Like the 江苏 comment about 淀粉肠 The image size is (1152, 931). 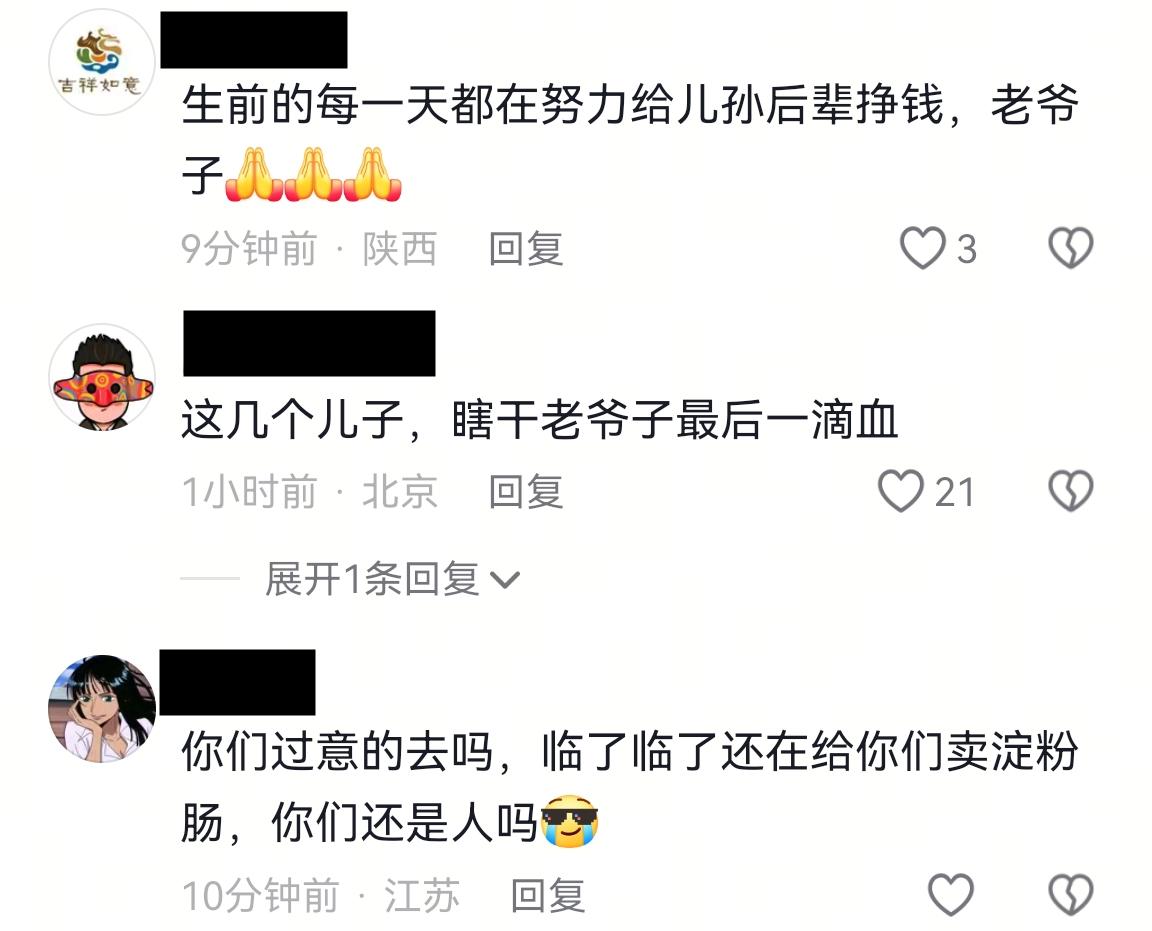[x=951, y=894]
